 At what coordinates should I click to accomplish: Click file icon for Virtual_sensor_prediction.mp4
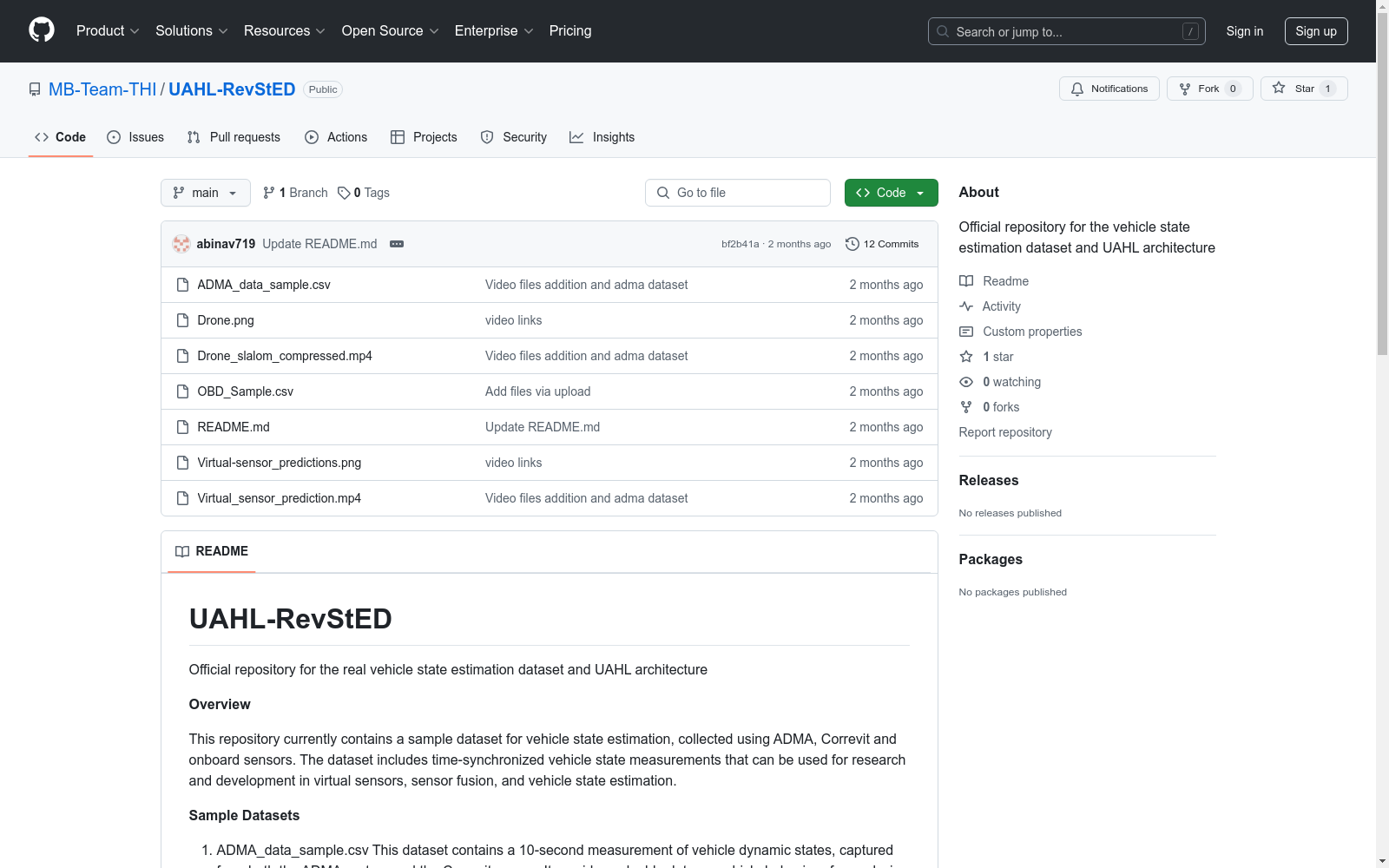182,498
